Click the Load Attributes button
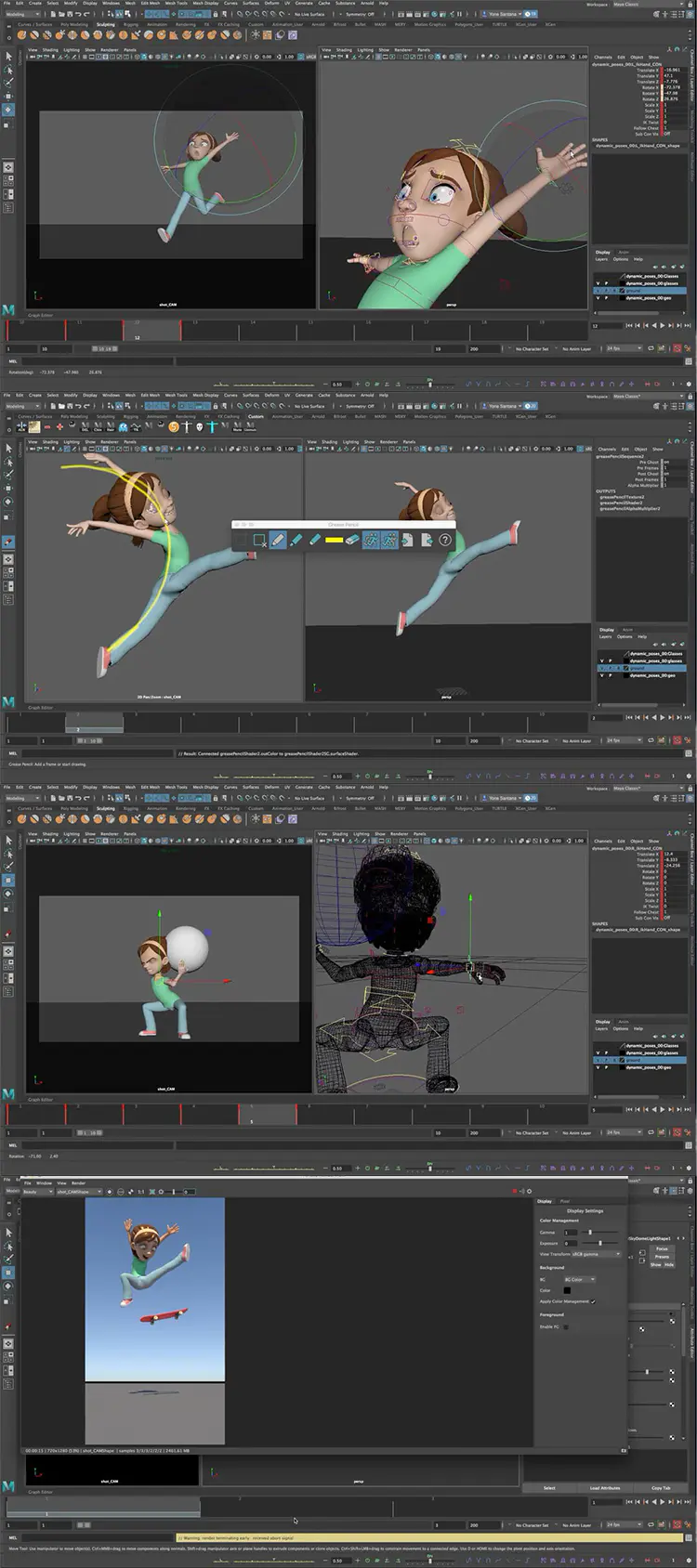The image size is (697, 1568). tap(605, 1488)
